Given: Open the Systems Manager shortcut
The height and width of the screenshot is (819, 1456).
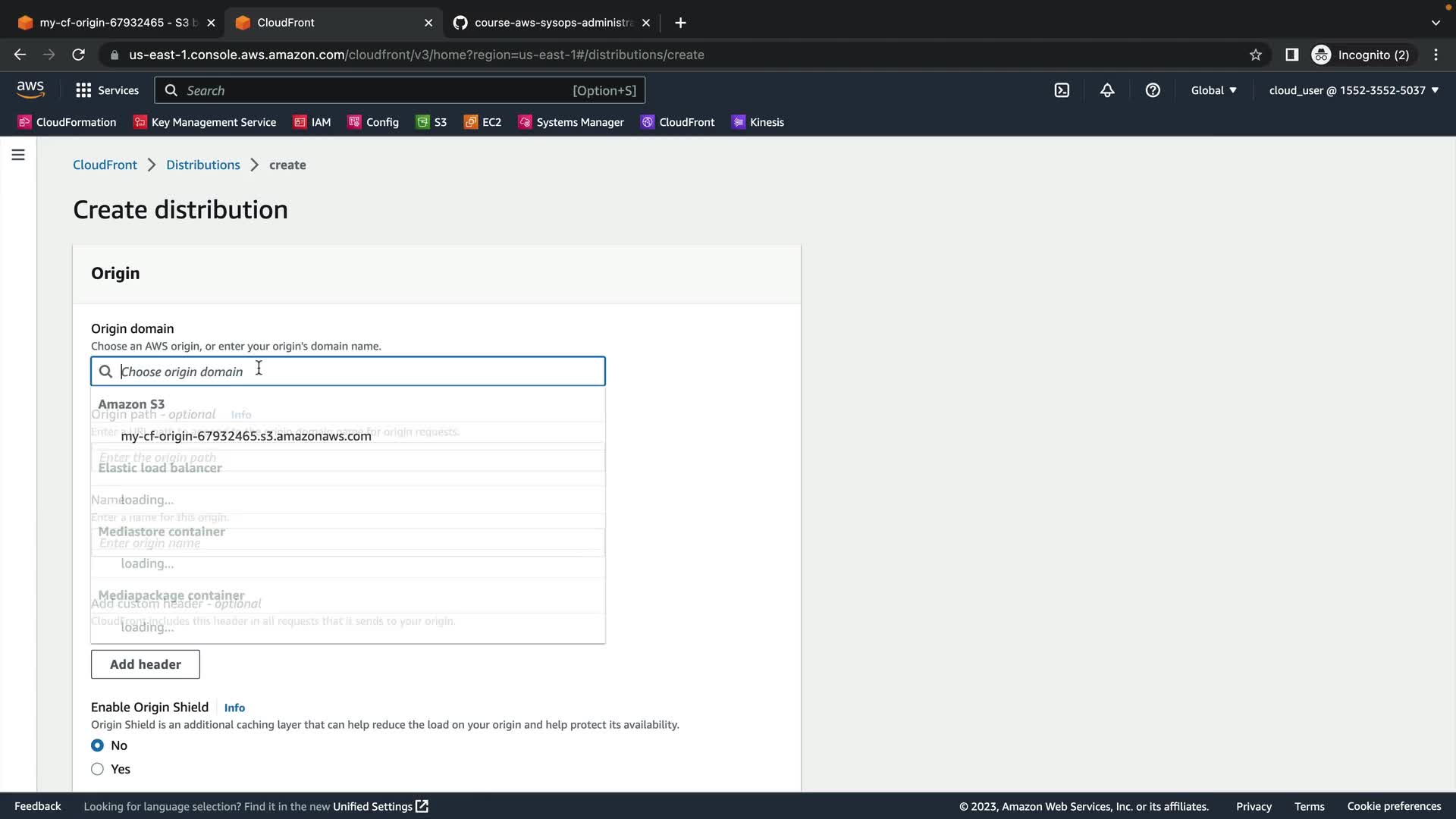Looking at the screenshot, I should point(571,122).
